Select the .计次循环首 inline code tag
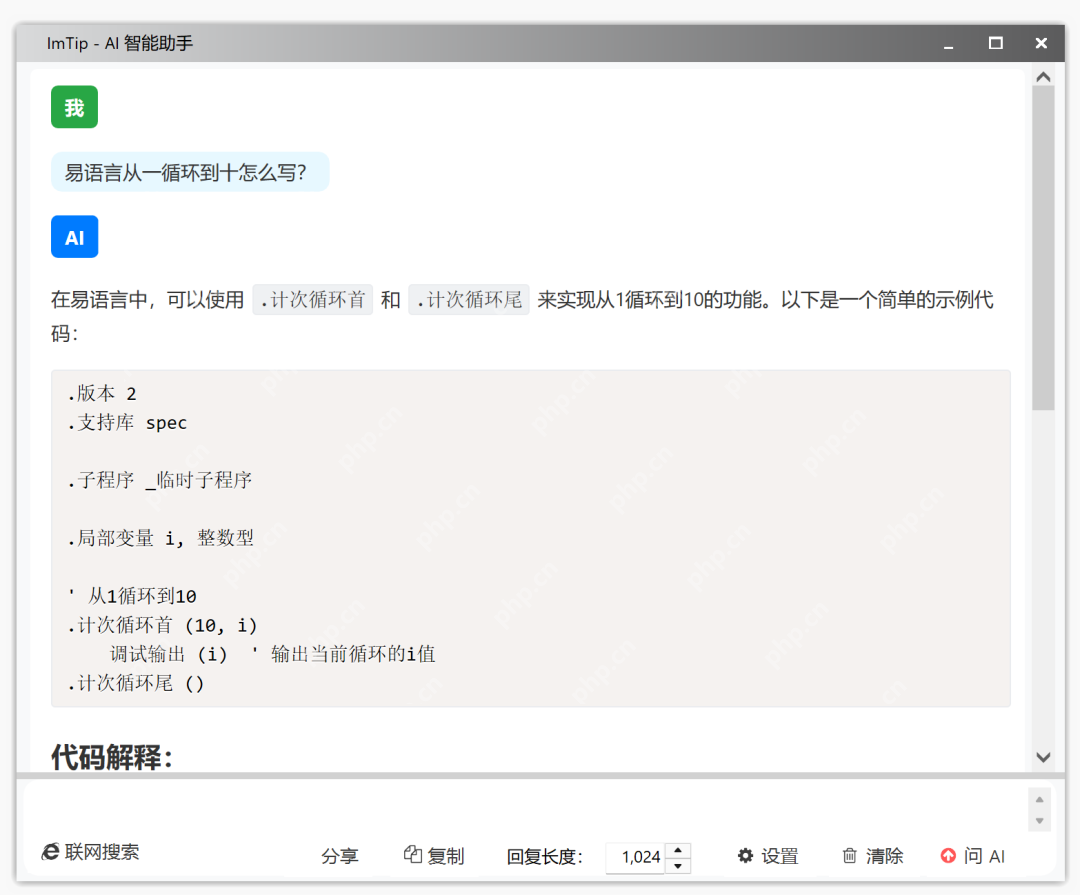The height and width of the screenshot is (895, 1080). [312, 299]
